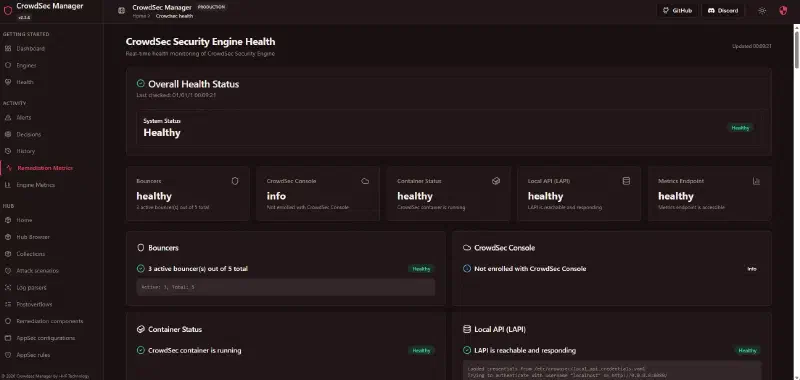Click the cloud icon on CrowdSec Console card
The width and height of the screenshot is (800, 380).
[365, 181]
